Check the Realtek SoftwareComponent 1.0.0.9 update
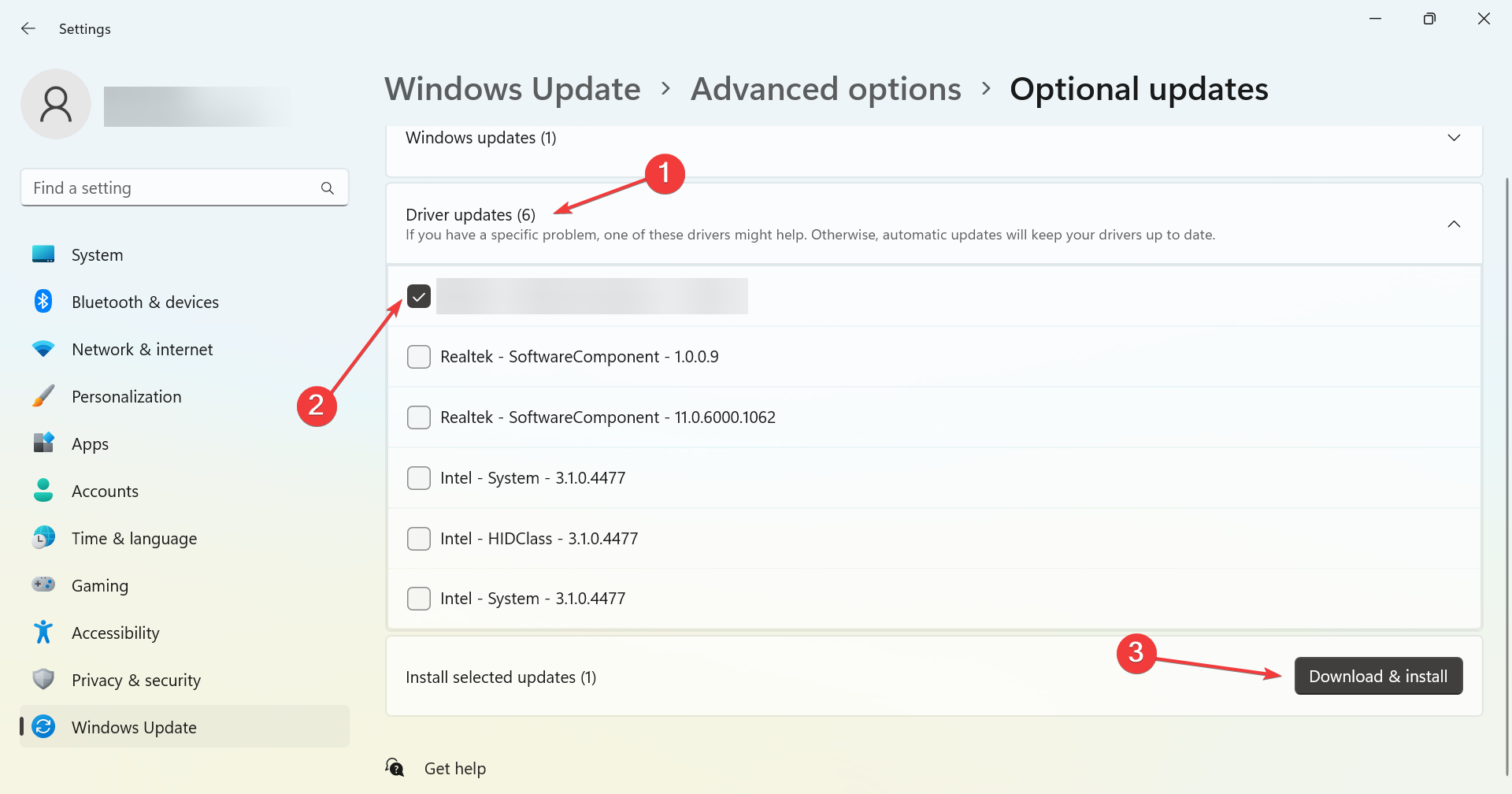Image resolution: width=1512 pixels, height=794 pixels. tap(419, 356)
